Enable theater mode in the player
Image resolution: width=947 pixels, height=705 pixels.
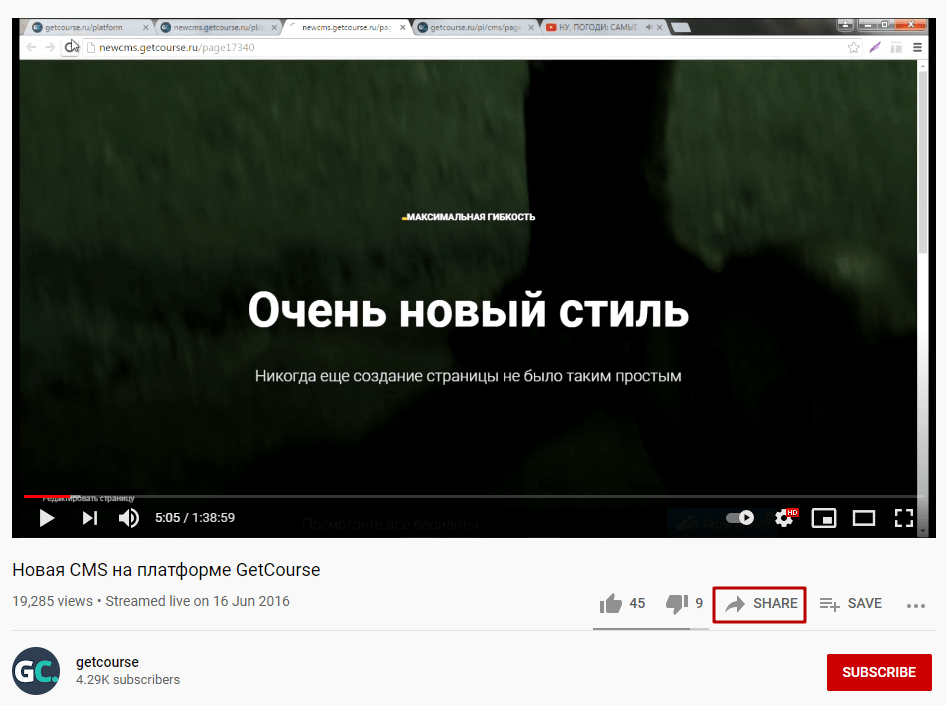coord(864,518)
